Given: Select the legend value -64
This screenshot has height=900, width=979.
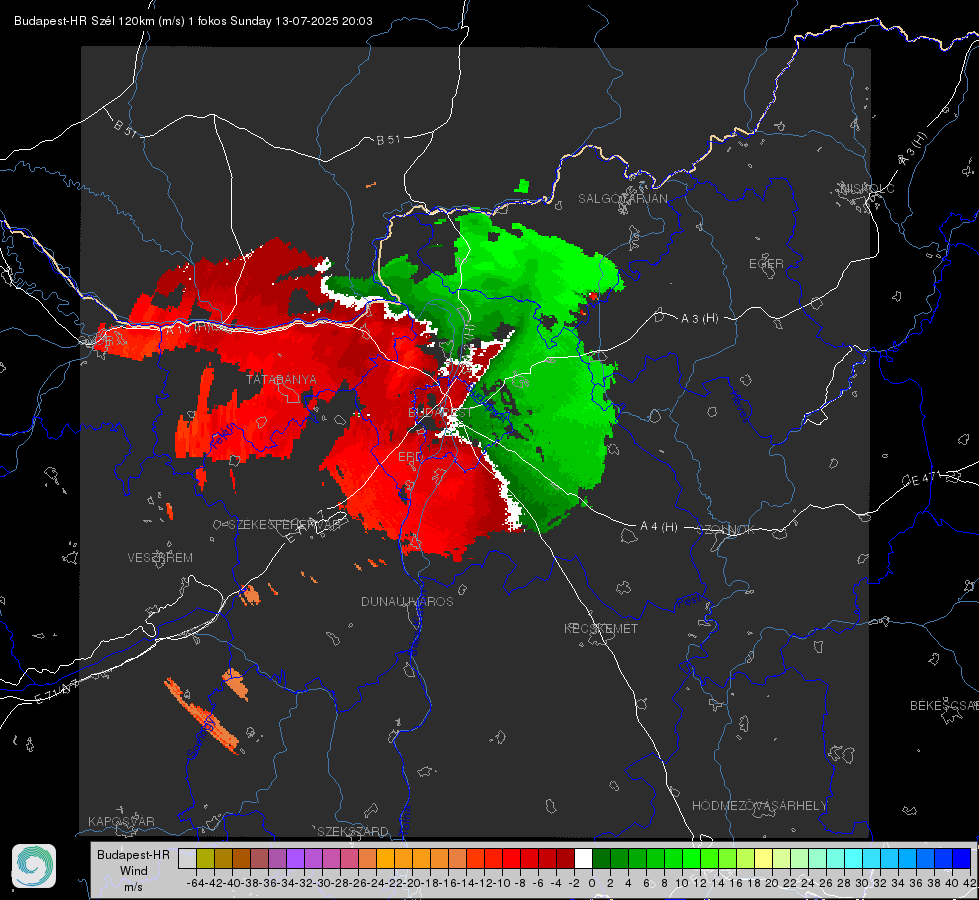Looking at the screenshot, I should click(196, 883).
